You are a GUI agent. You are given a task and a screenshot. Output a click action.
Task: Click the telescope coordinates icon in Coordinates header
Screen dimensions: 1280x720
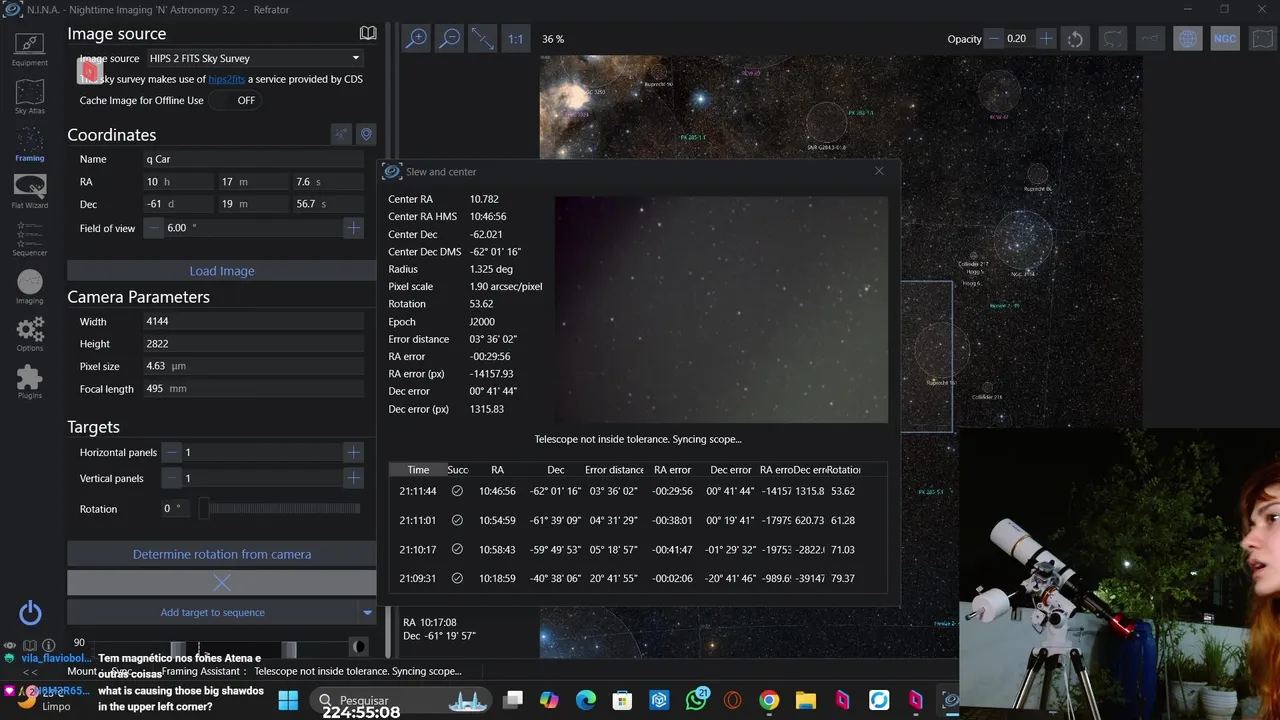(x=342, y=134)
